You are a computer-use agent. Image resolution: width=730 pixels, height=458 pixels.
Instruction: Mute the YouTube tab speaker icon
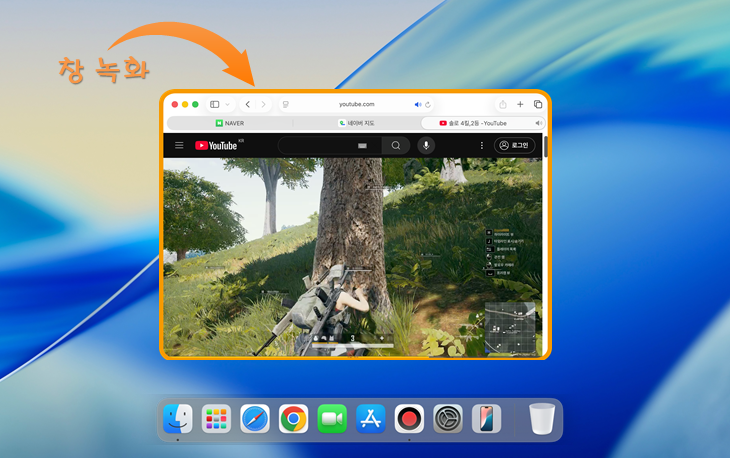(x=538, y=123)
